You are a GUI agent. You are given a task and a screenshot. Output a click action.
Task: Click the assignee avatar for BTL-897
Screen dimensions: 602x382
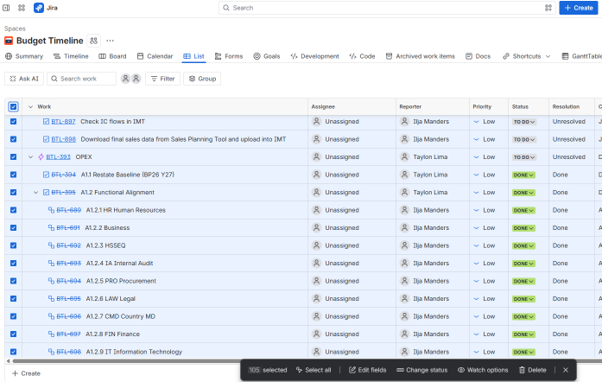(x=316, y=121)
